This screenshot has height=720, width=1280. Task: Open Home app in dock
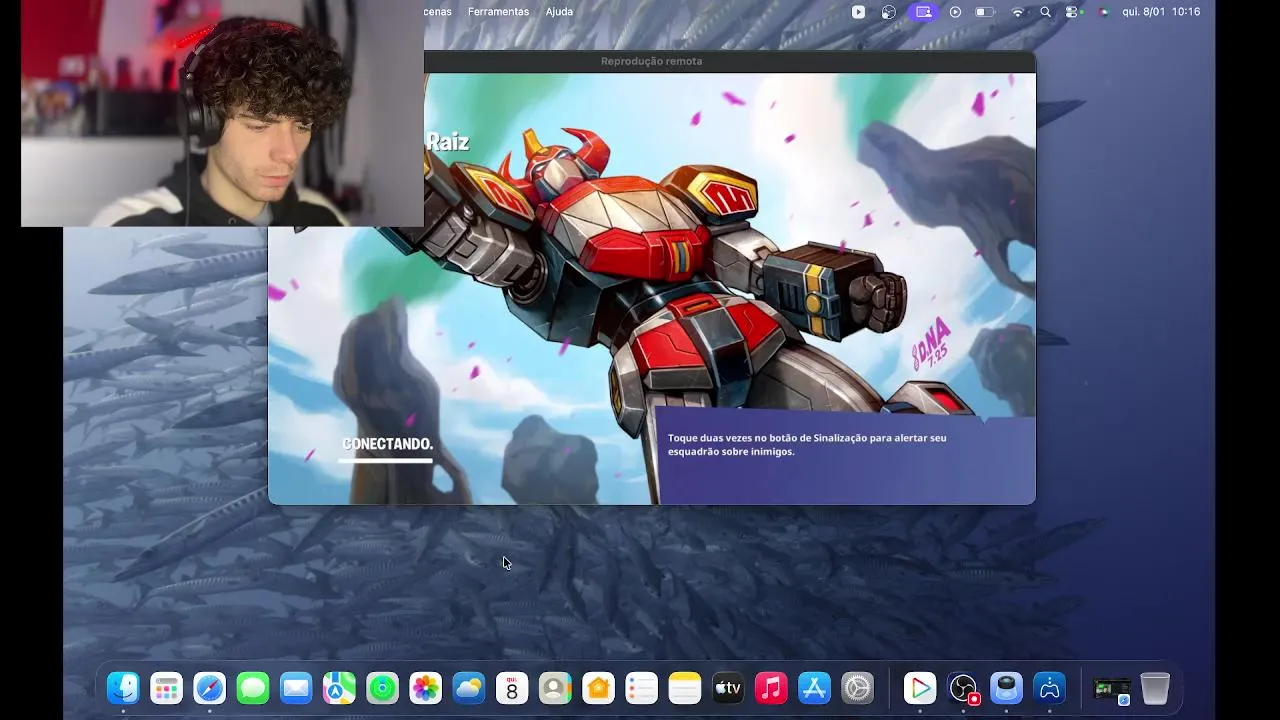coord(598,688)
